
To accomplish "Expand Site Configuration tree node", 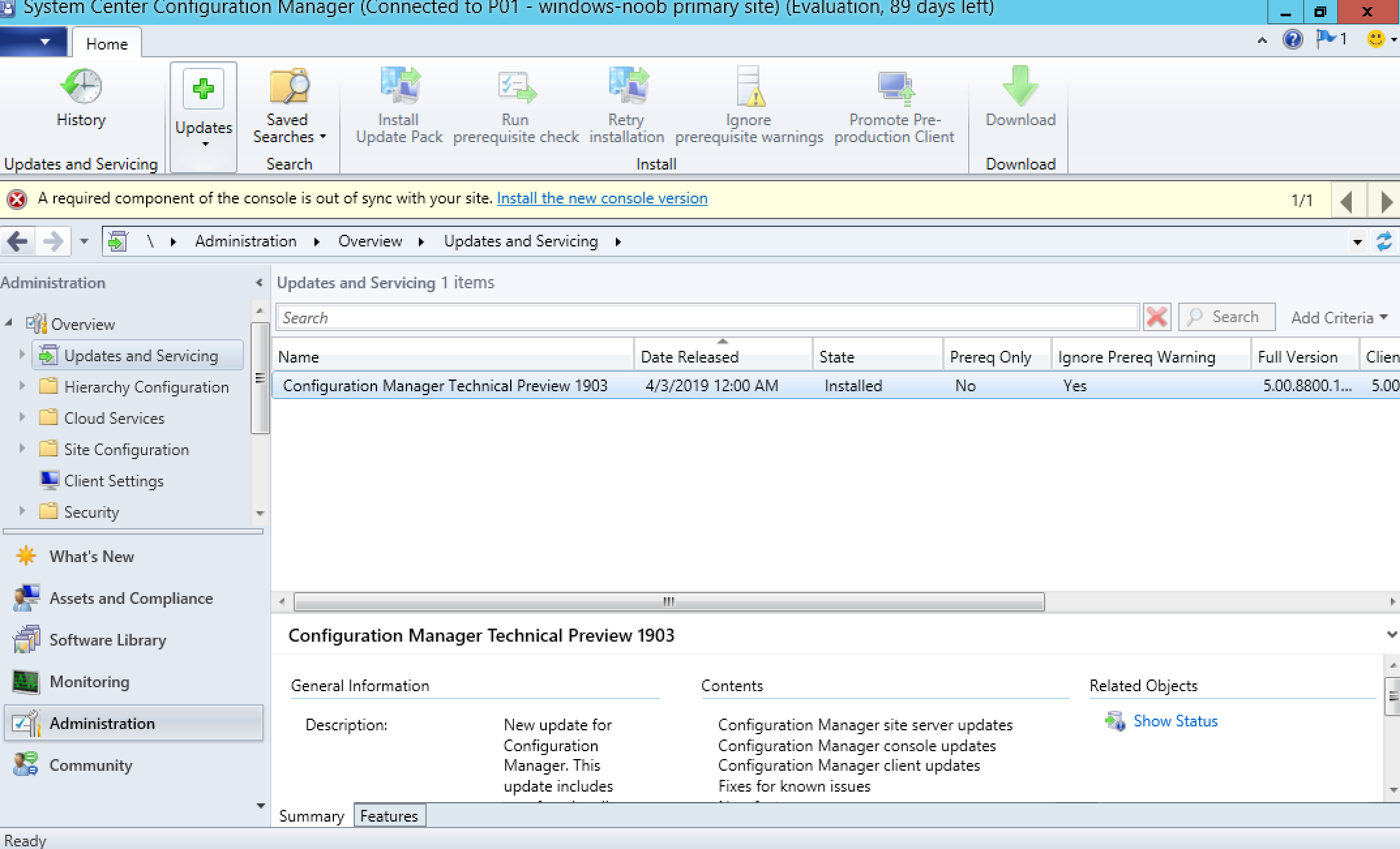I will [x=22, y=448].
